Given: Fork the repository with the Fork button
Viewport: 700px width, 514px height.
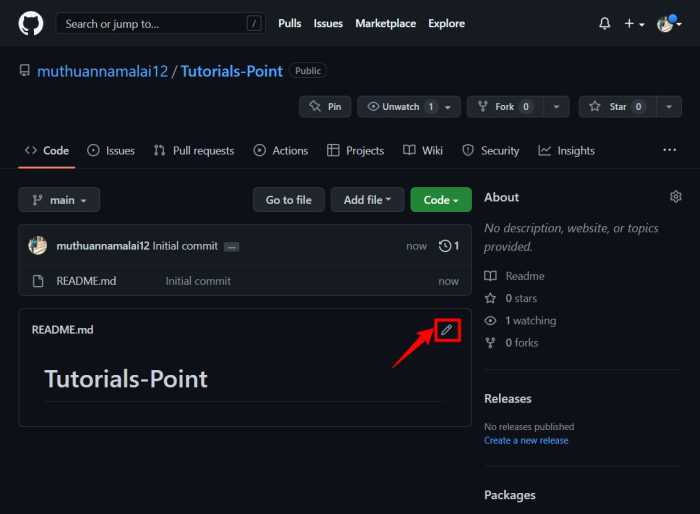Looking at the screenshot, I should coord(505,107).
